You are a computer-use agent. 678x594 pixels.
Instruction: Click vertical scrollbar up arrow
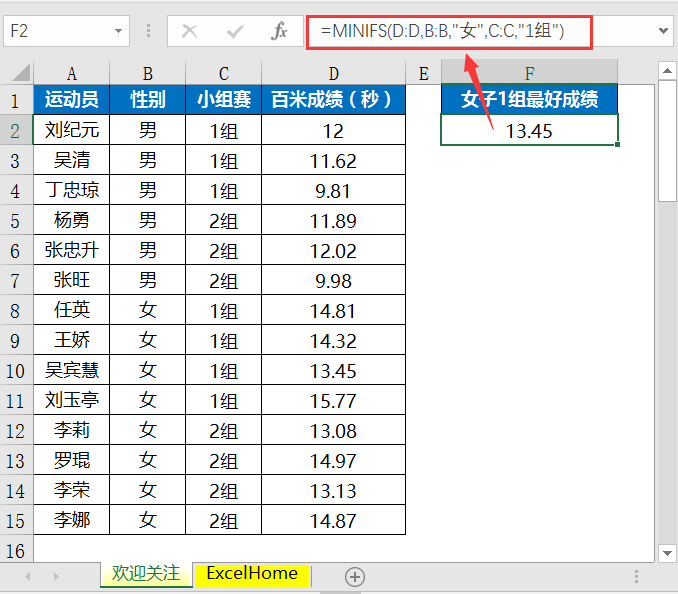click(x=667, y=70)
